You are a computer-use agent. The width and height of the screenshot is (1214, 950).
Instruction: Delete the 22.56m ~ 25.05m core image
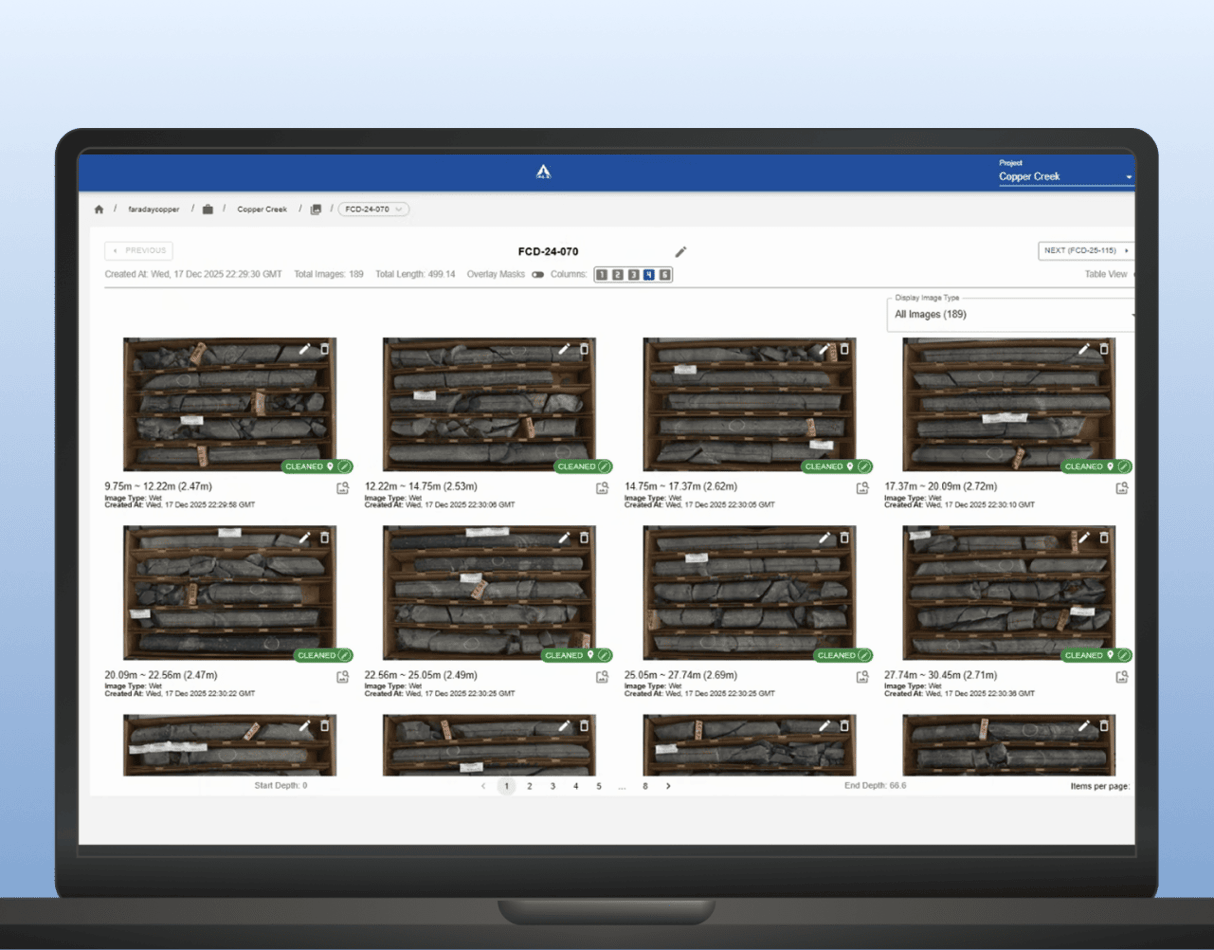584,538
